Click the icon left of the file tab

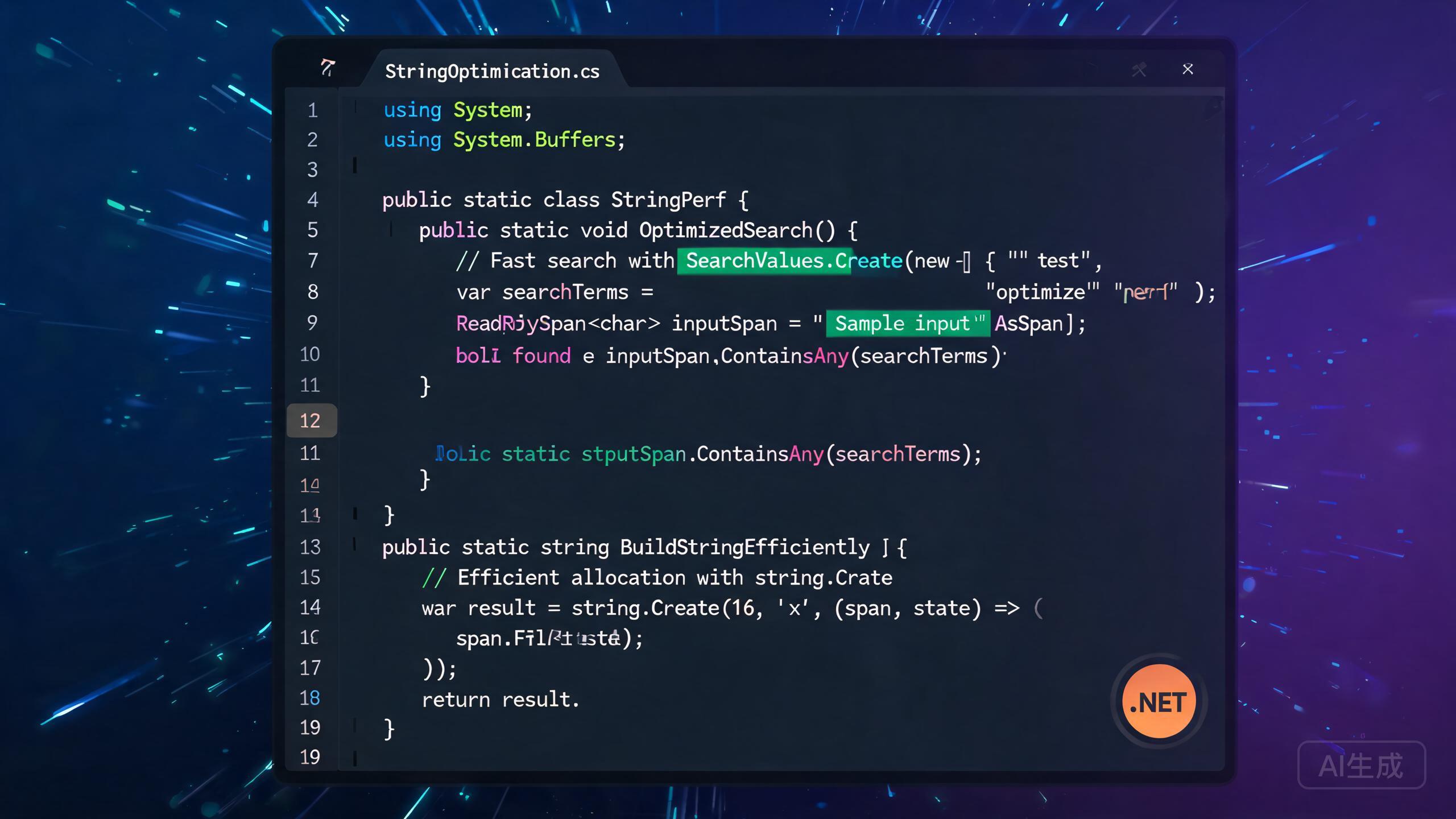click(327, 68)
